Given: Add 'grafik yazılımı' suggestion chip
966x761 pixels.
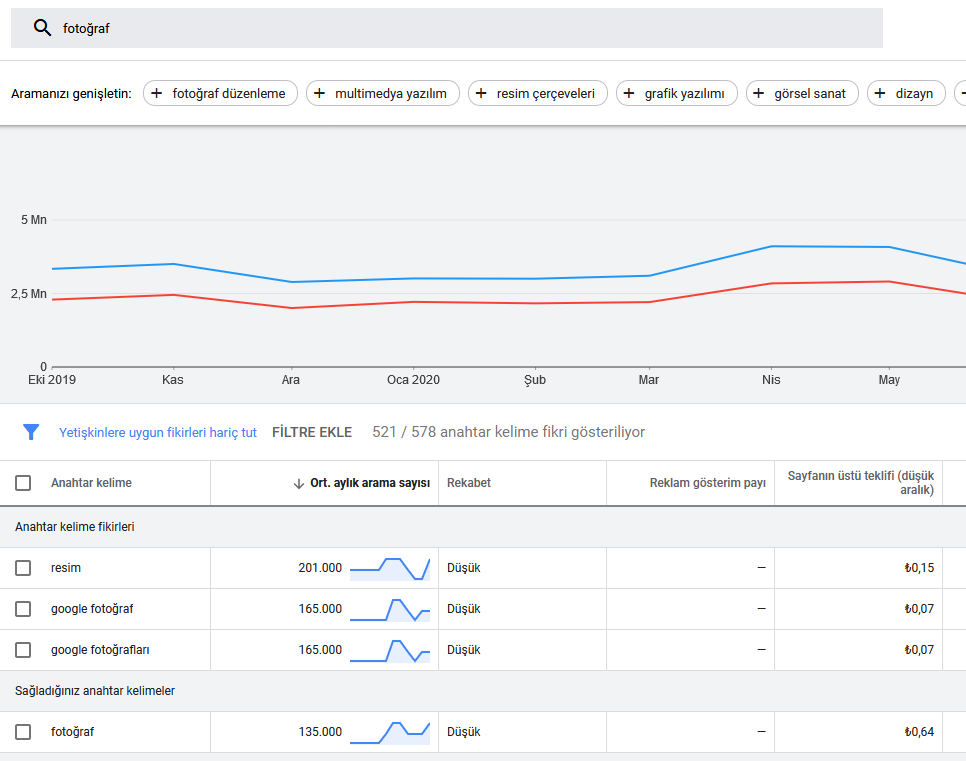Looking at the screenshot, I should point(676,93).
